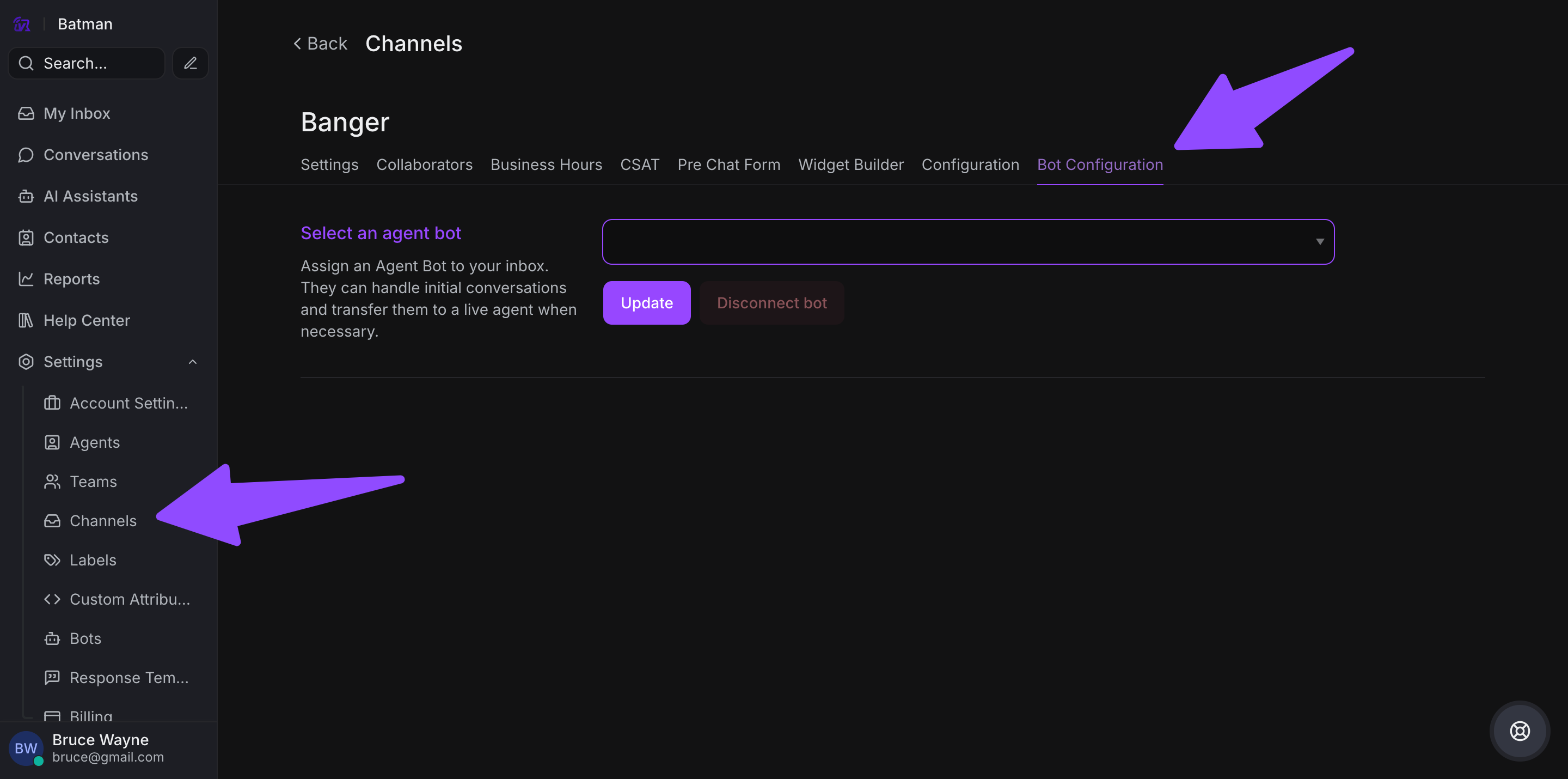Switch to the Business Hours tab

546,165
